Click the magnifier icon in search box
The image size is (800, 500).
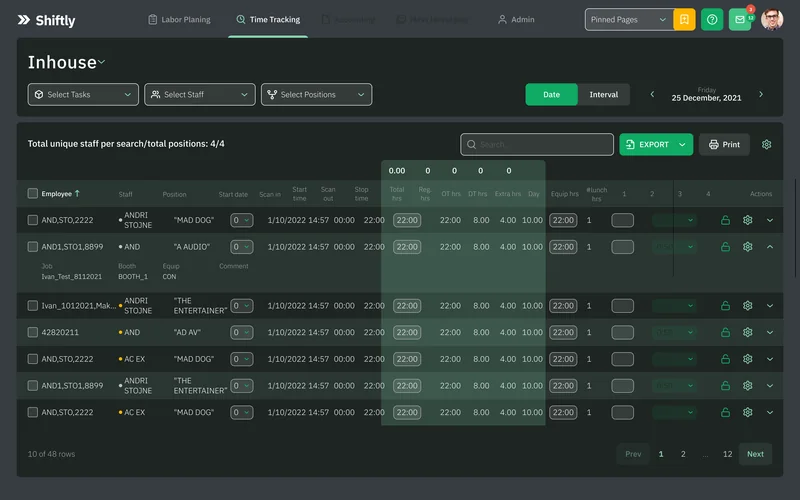[x=471, y=144]
